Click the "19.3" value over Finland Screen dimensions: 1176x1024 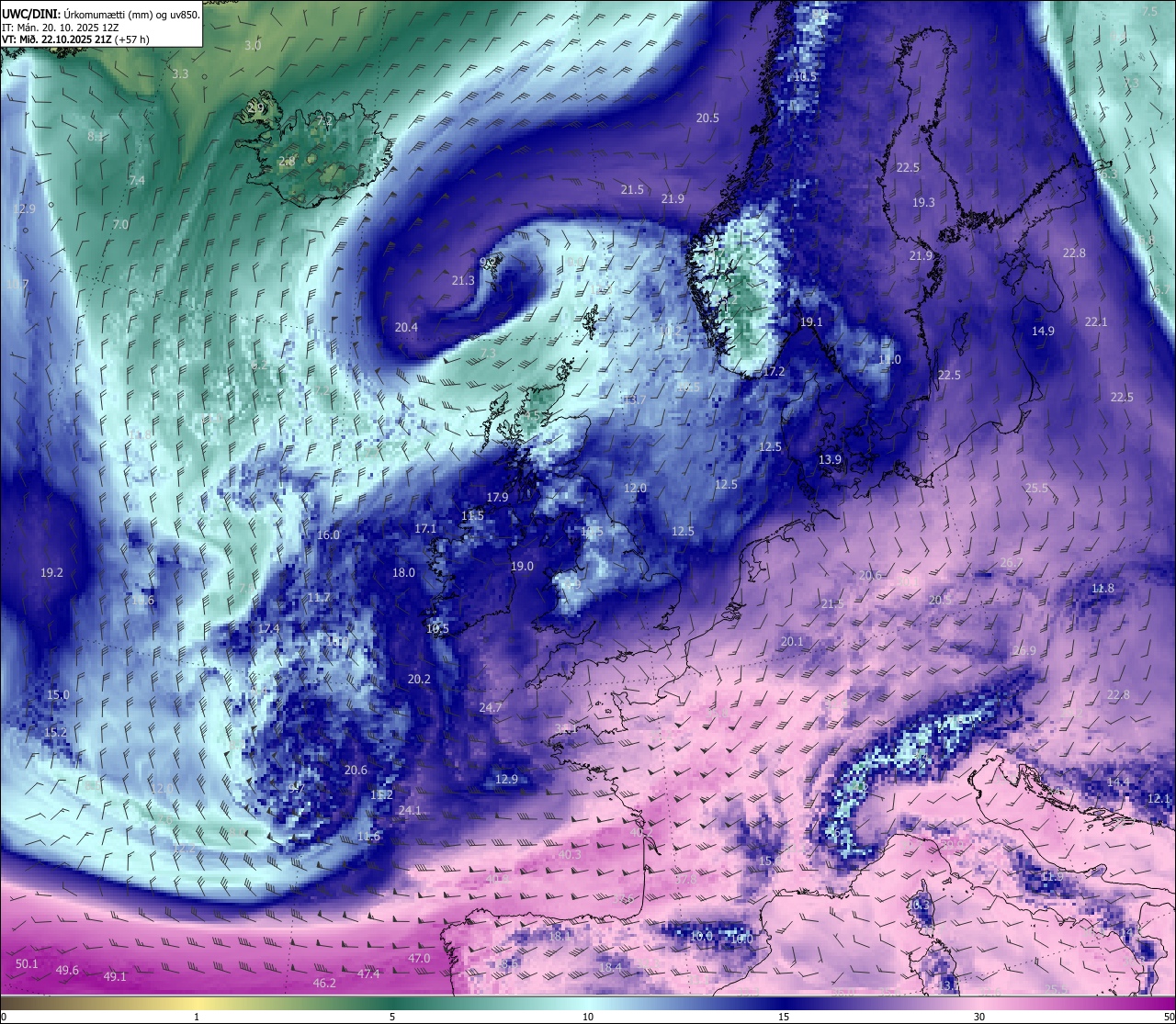(x=923, y=202)
